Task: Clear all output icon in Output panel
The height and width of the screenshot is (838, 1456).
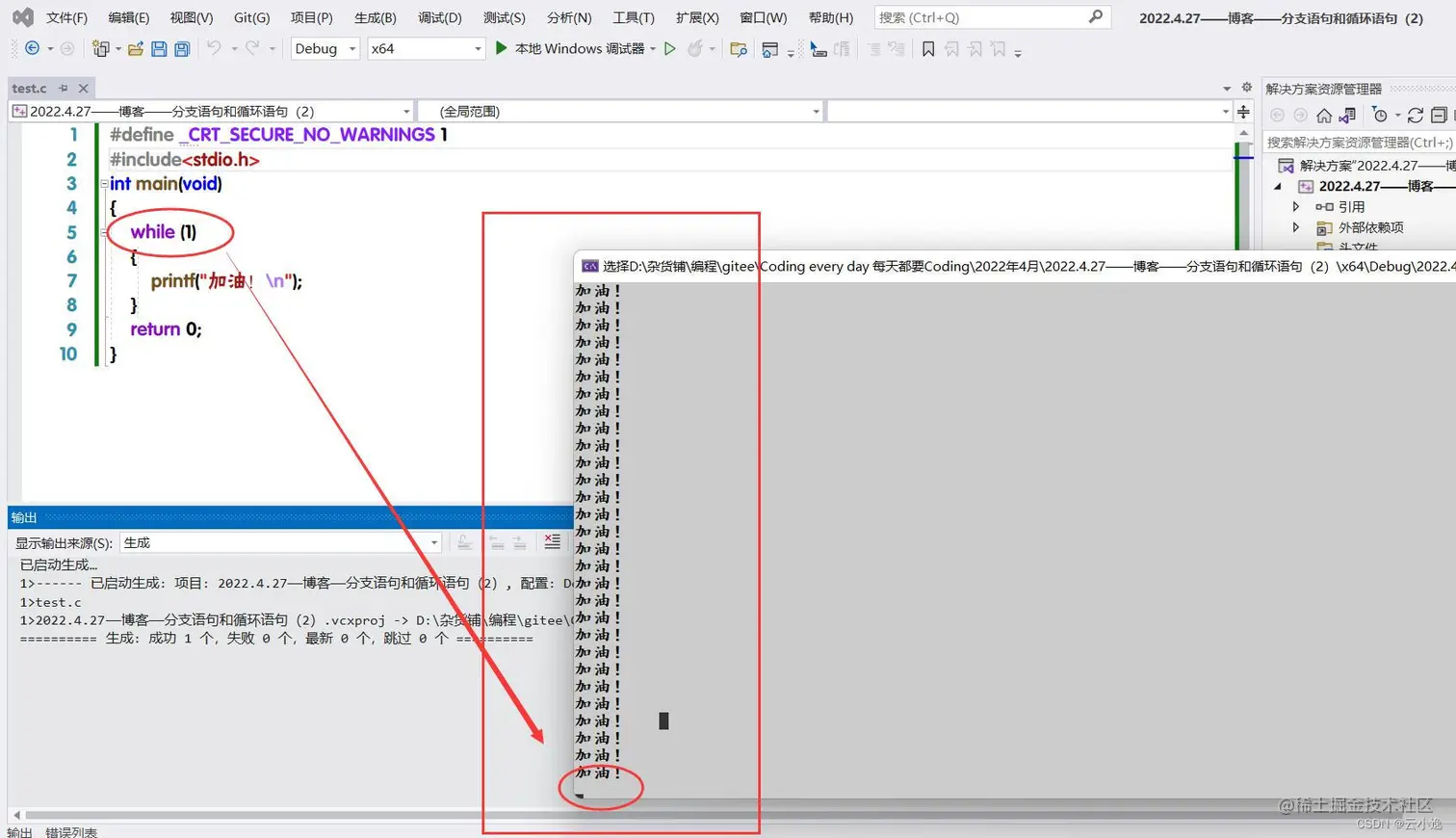Action: pos(552,542)
